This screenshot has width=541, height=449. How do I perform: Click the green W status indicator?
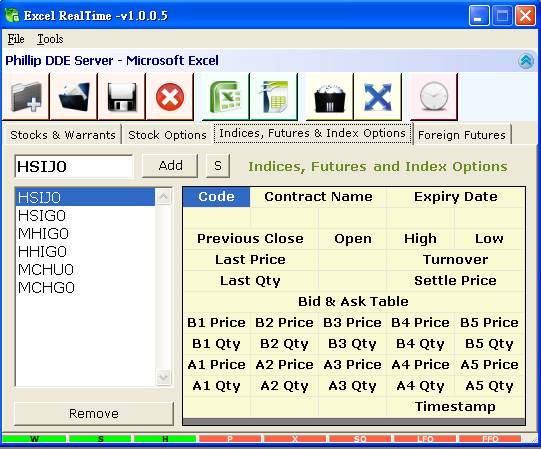pos(34,439)
